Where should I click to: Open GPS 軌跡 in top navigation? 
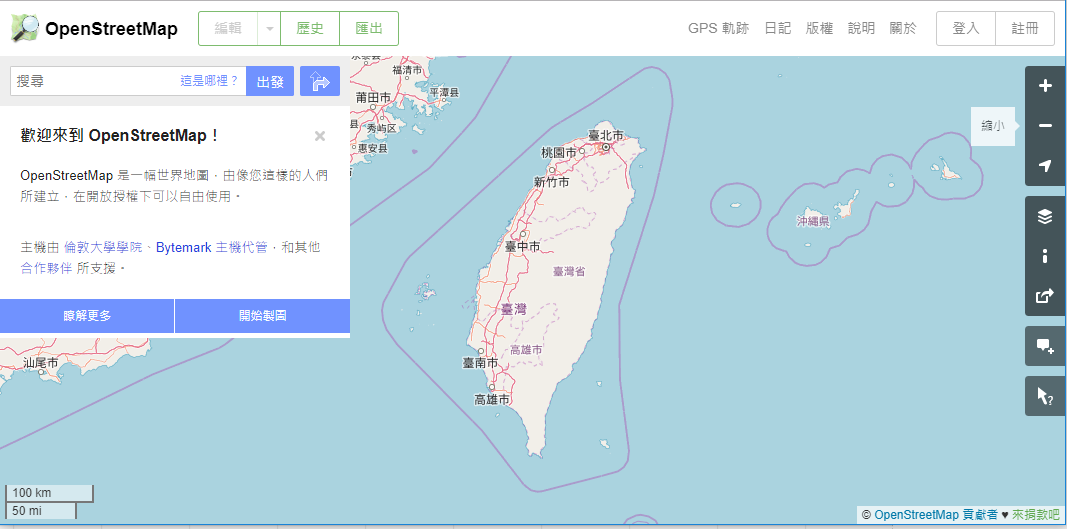719,29
